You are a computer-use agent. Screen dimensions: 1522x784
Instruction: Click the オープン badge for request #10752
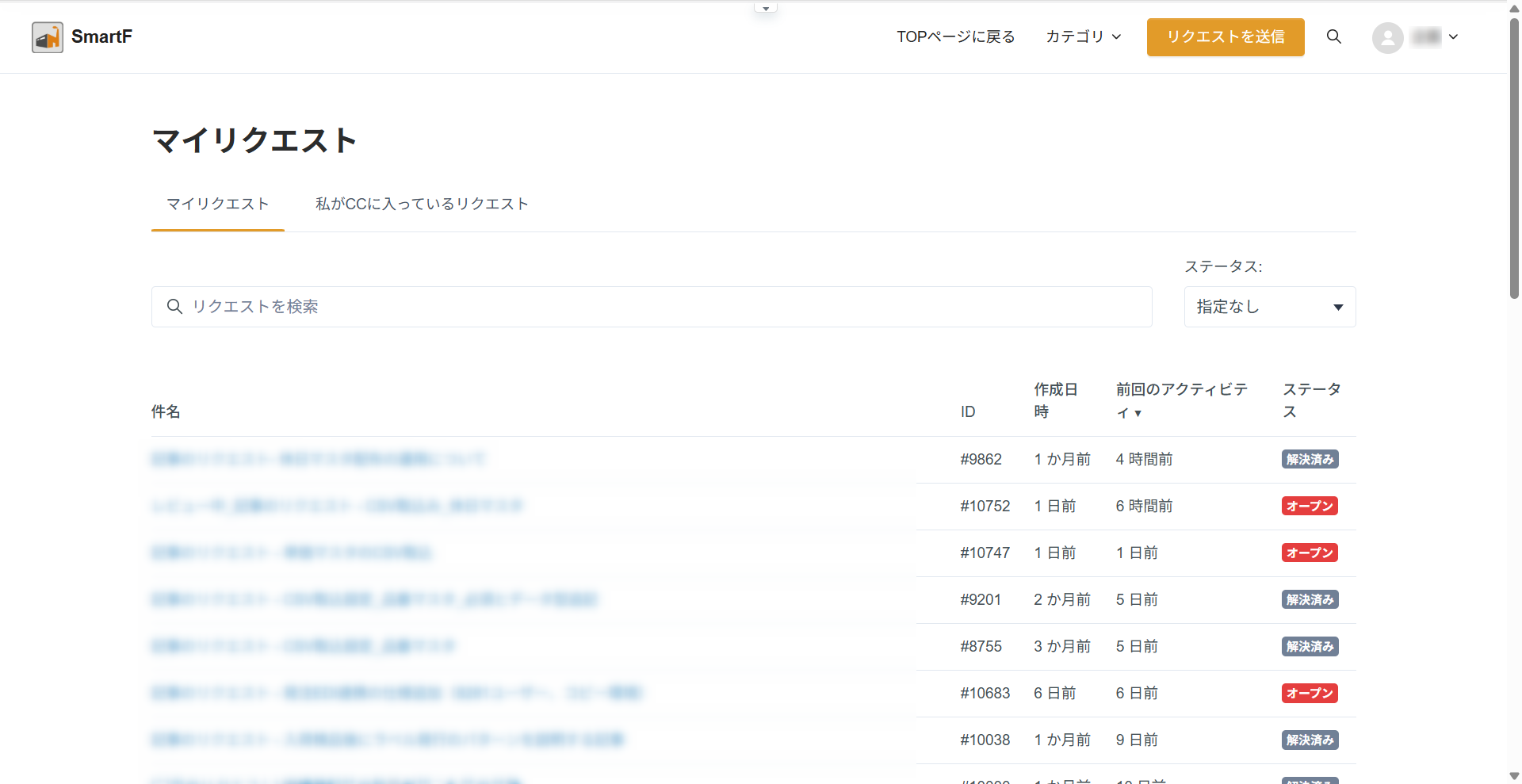(1310, 507)
